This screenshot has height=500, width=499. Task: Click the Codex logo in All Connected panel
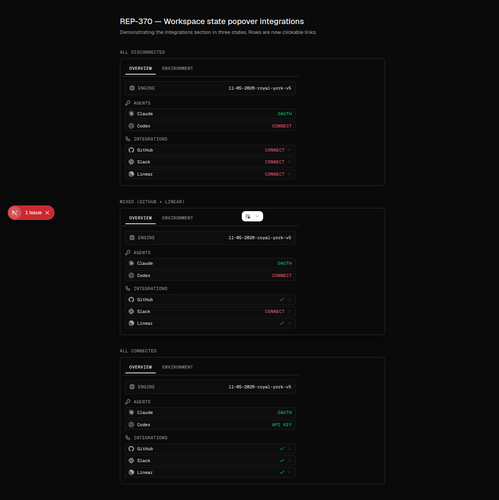click(131, 425)
